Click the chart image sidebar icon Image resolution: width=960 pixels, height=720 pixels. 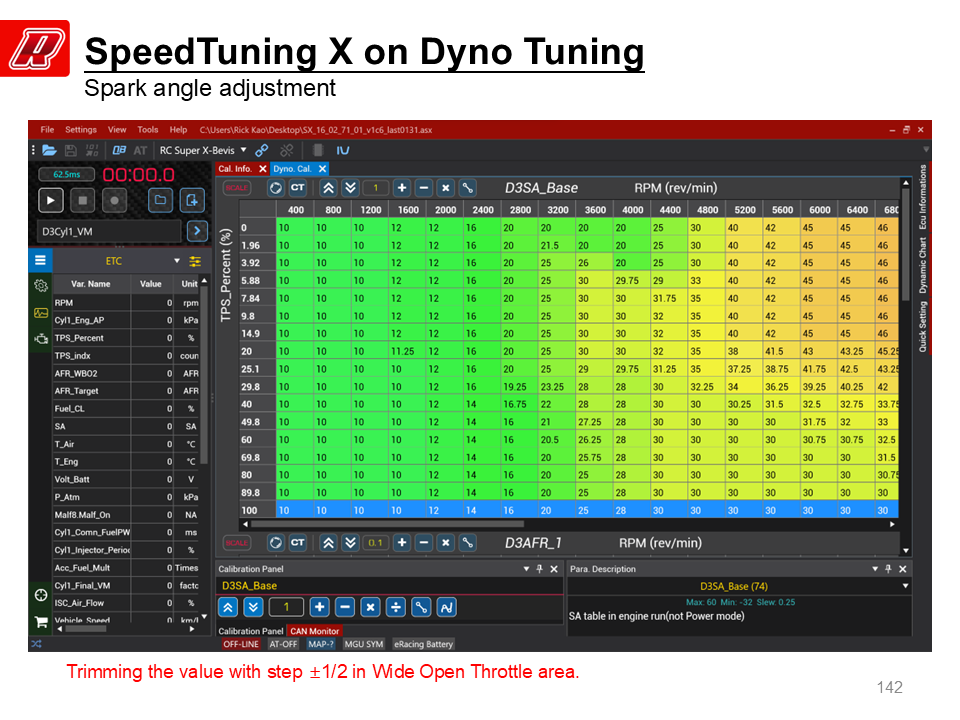point(41,313)
